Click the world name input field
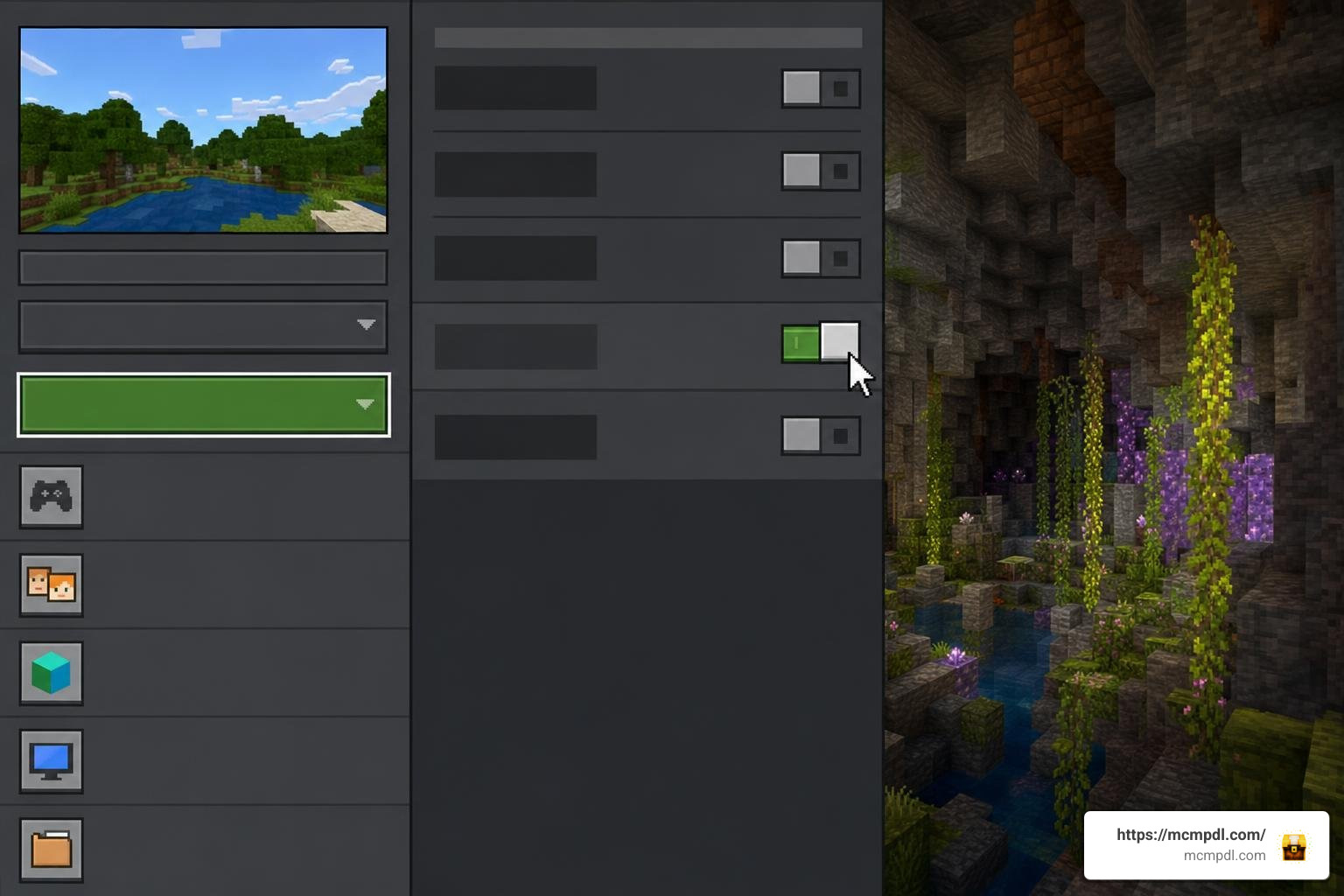This screenshot has height=896, width=1344. click(x=203, y=268)
